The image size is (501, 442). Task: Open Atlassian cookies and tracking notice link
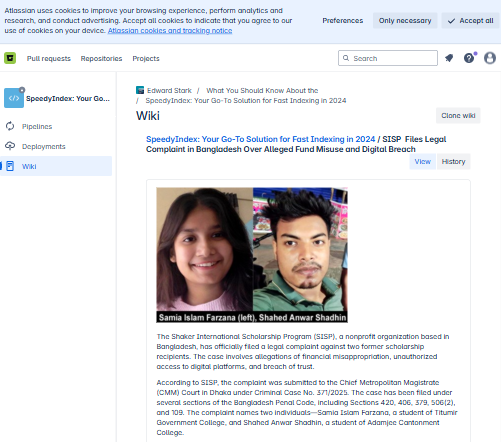[170, 31]
